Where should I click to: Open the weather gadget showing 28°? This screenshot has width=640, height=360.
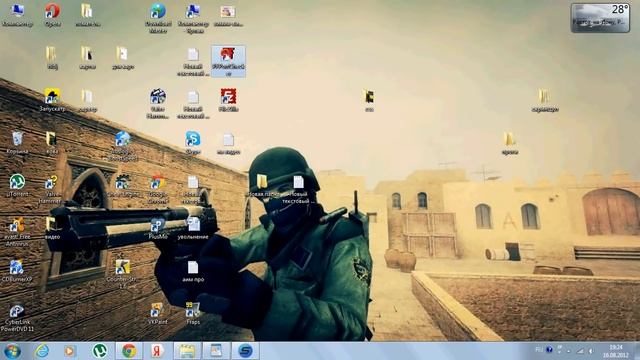click(600, 17)
